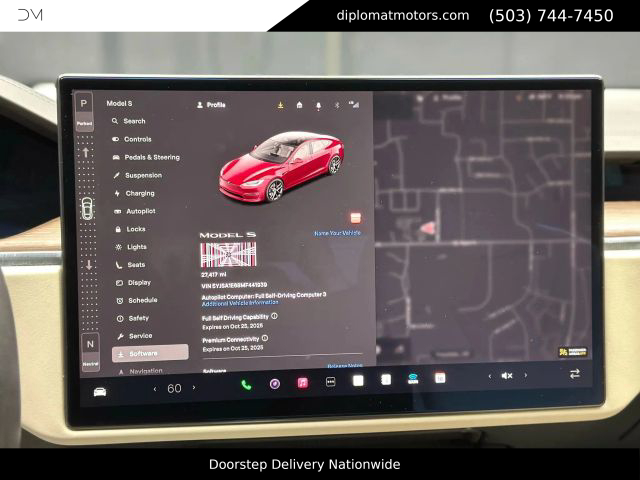Go to the Safety settings

(x=133, y=318)
